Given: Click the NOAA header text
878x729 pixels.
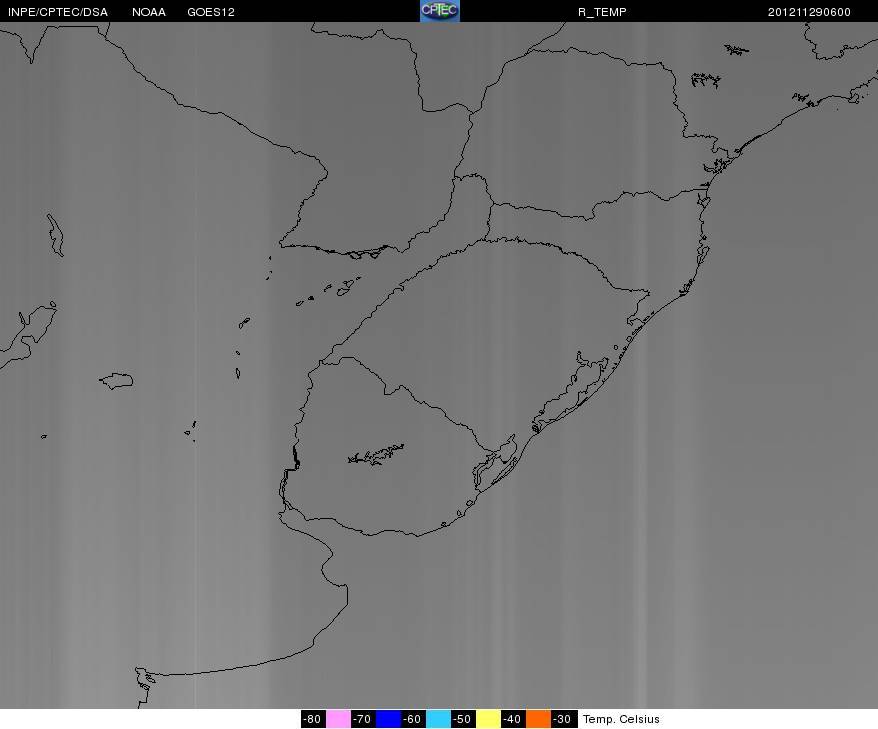Looking at the screenshot, I should tap(149, 12).
